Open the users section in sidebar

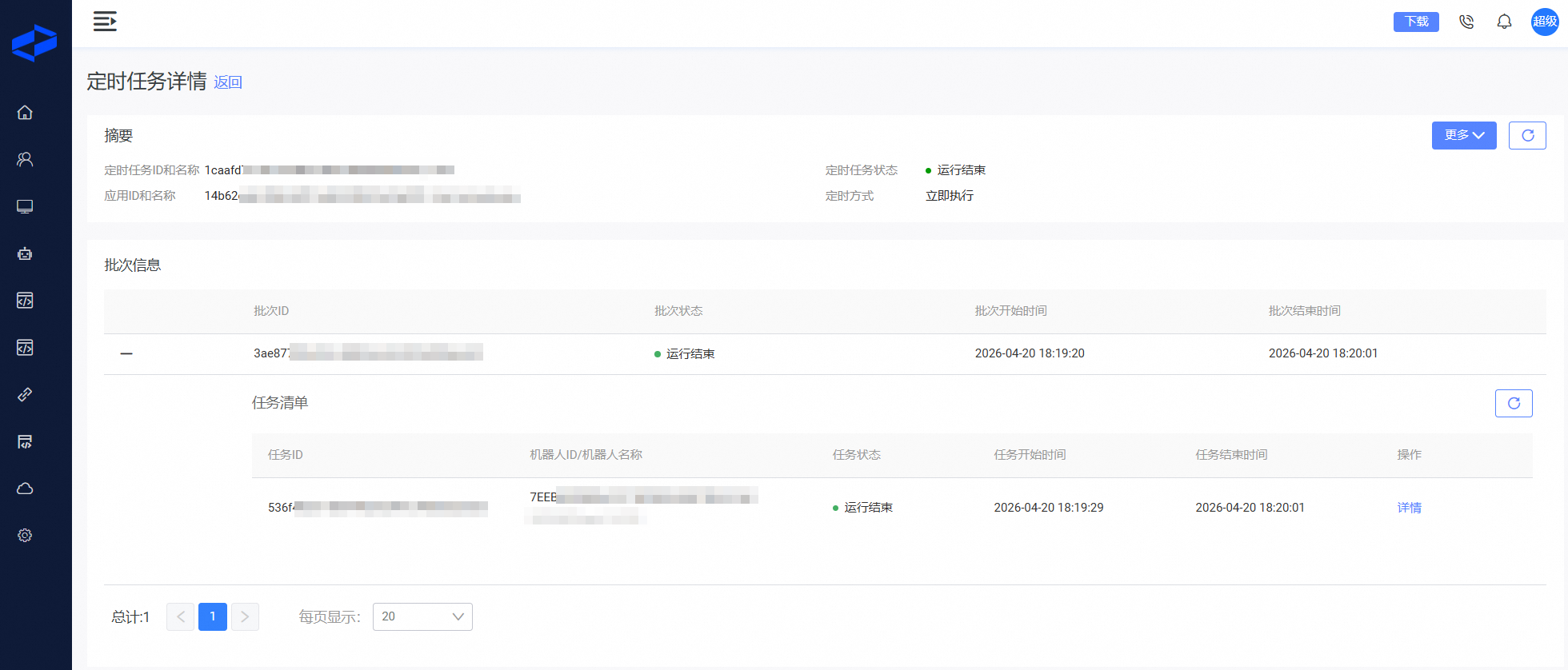coord(25,160)
